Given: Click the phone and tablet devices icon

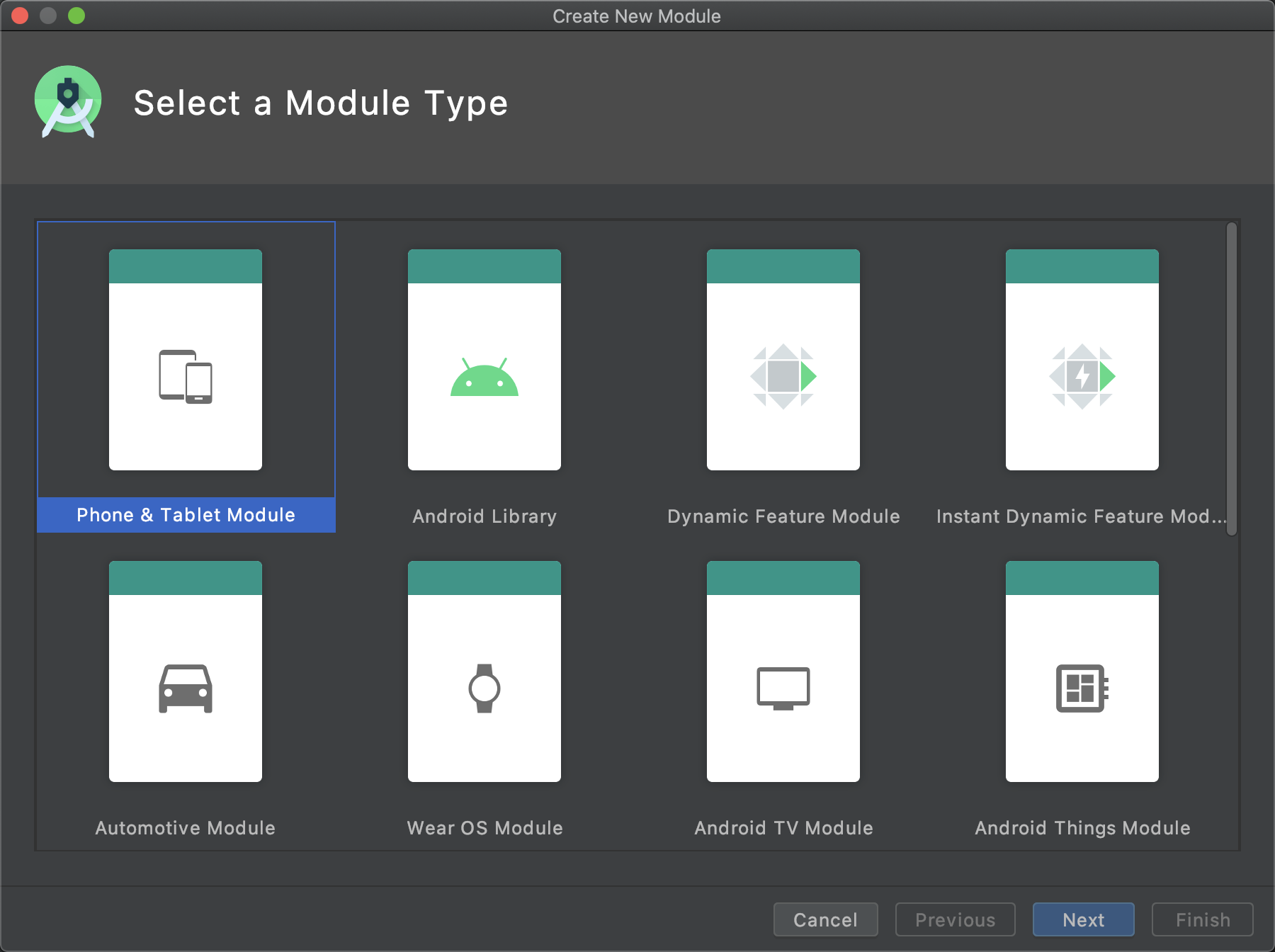Looking at the screenshot, I should [186, 377].
